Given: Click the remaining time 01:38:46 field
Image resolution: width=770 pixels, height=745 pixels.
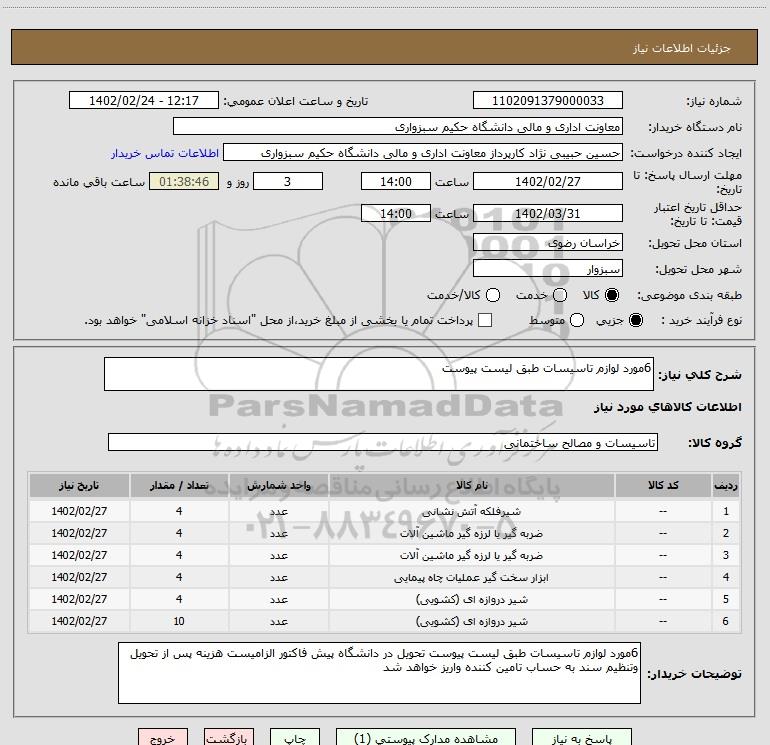Looking at the screenshot, I should tap(184, 181).
